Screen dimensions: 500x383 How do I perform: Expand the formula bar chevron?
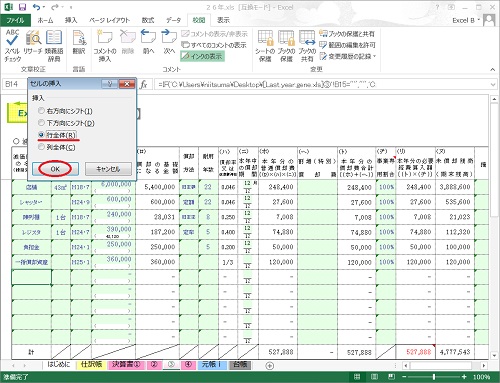point(493,85)
